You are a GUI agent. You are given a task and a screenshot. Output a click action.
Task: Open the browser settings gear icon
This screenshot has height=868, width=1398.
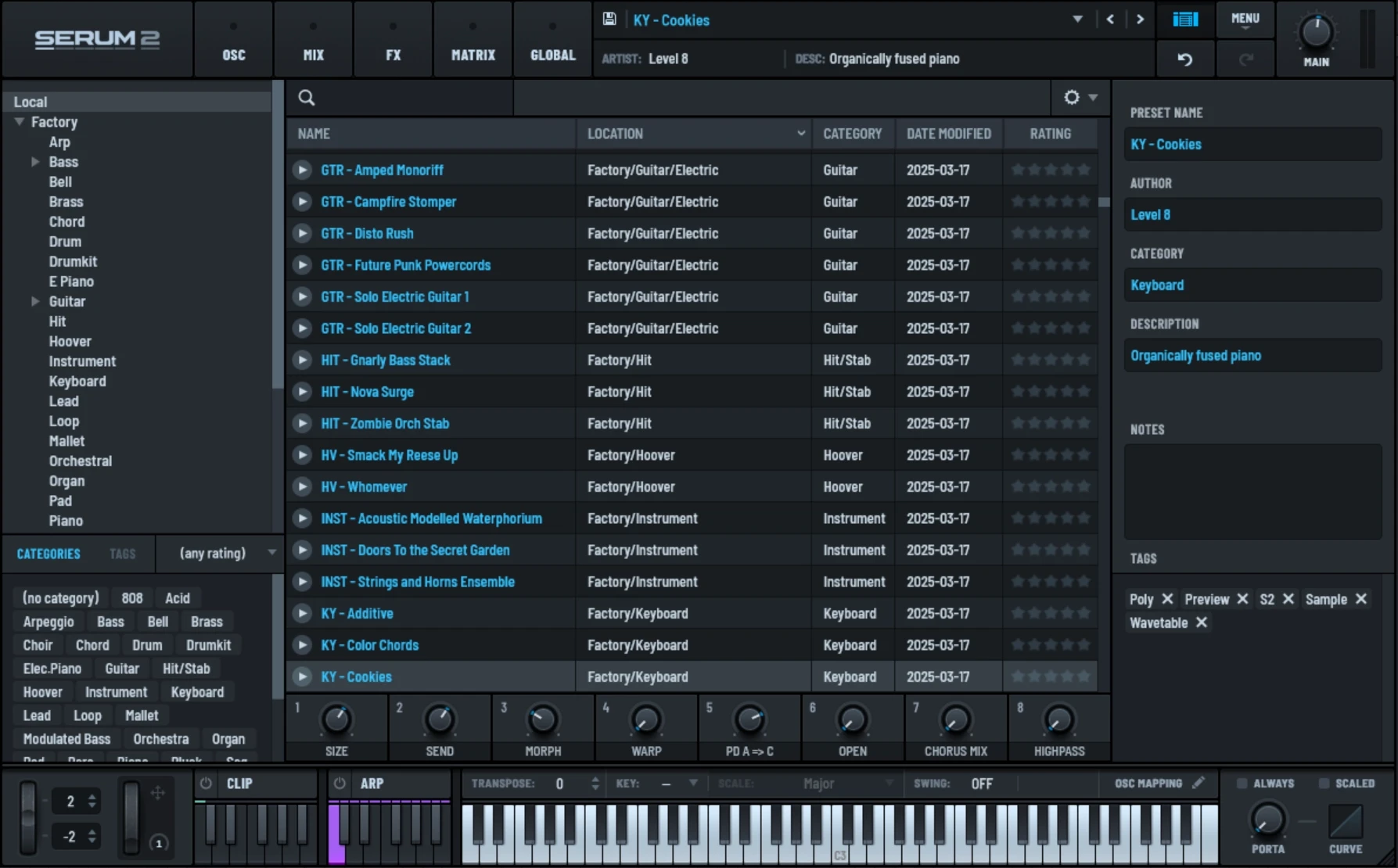click(x=1071, y=97)
